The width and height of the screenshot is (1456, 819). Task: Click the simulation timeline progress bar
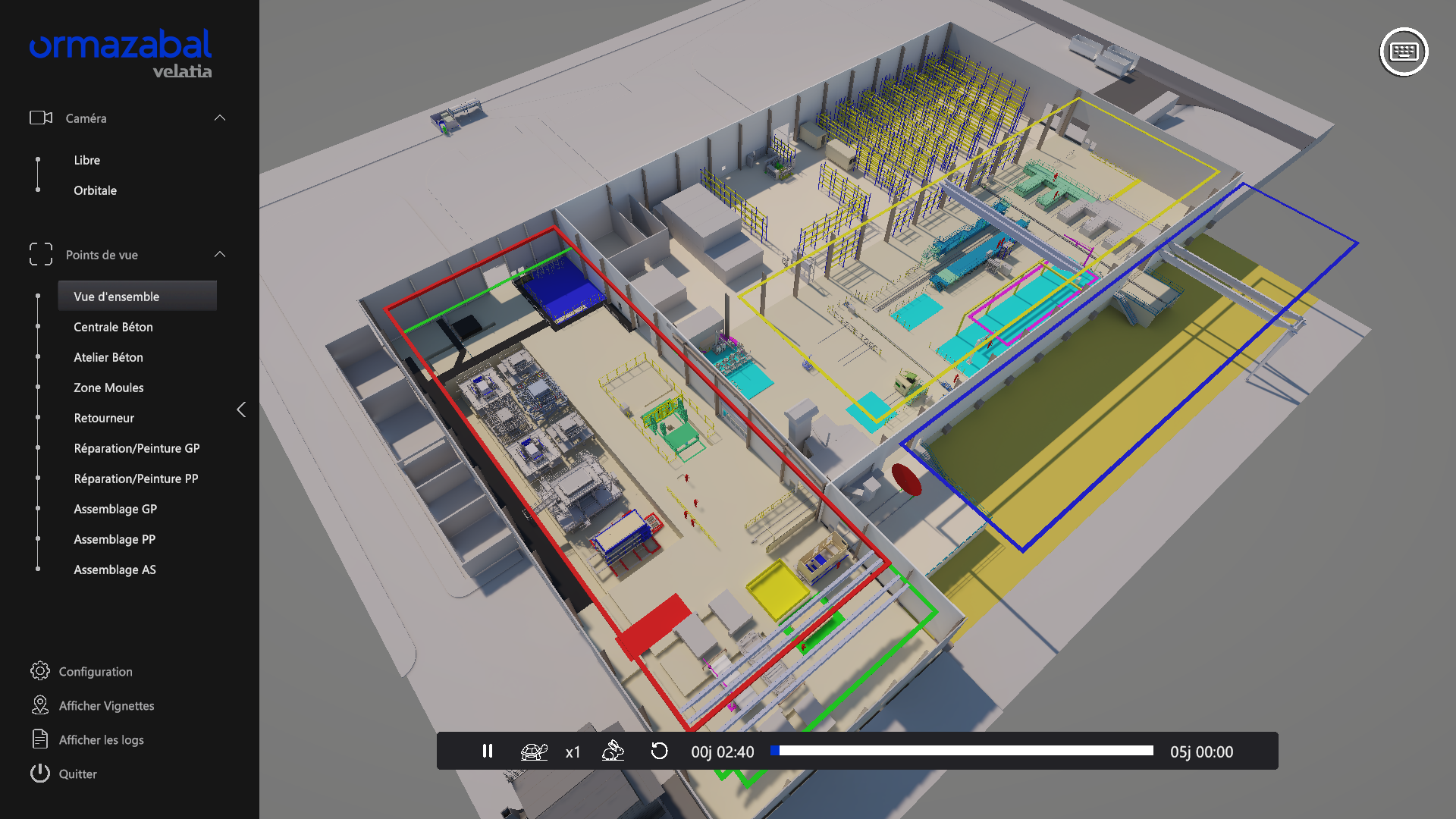pos(963,751)
